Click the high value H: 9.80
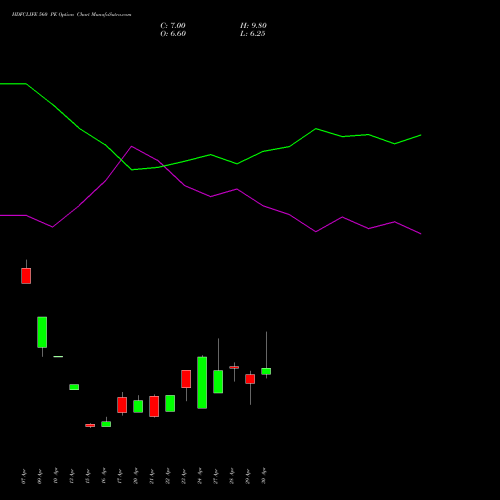 [x=253, y=26]
